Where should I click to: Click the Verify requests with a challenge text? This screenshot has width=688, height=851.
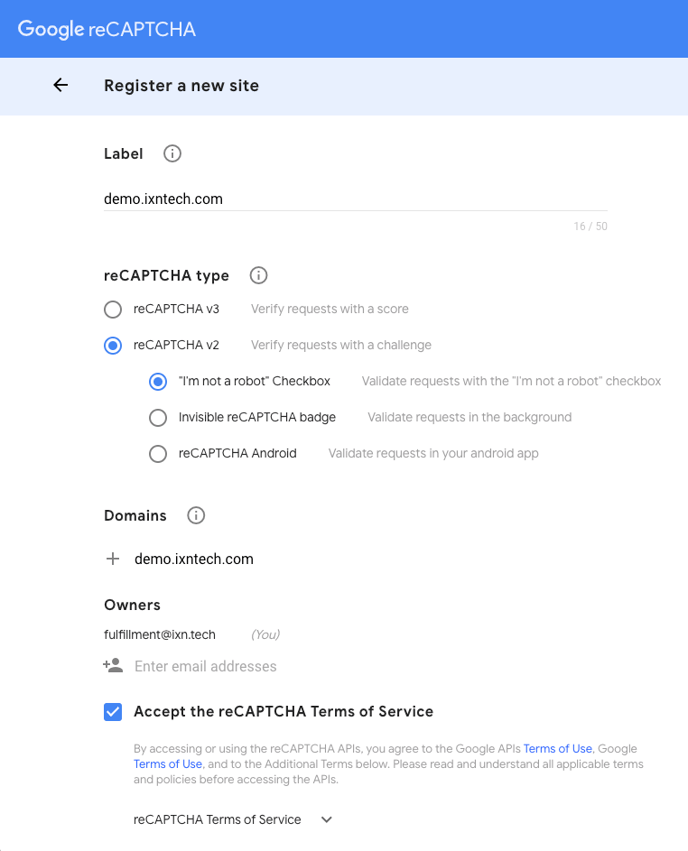pos(341,345)
